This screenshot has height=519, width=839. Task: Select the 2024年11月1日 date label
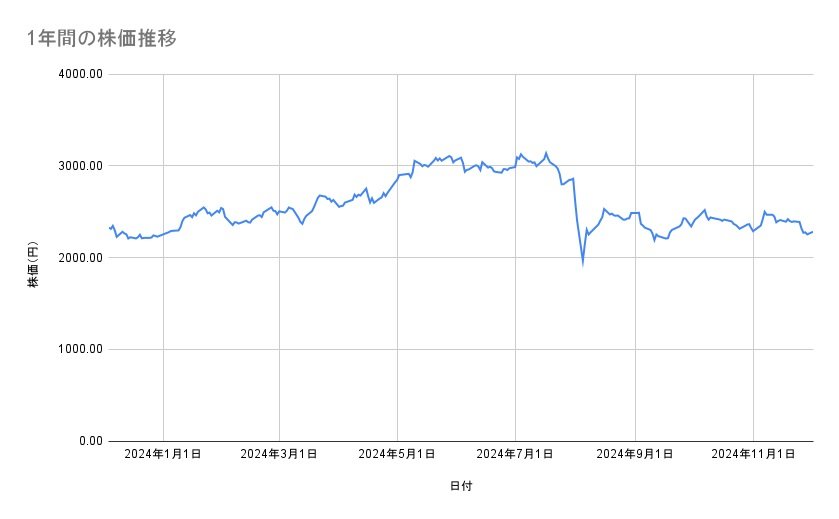[x=753, y=453]
